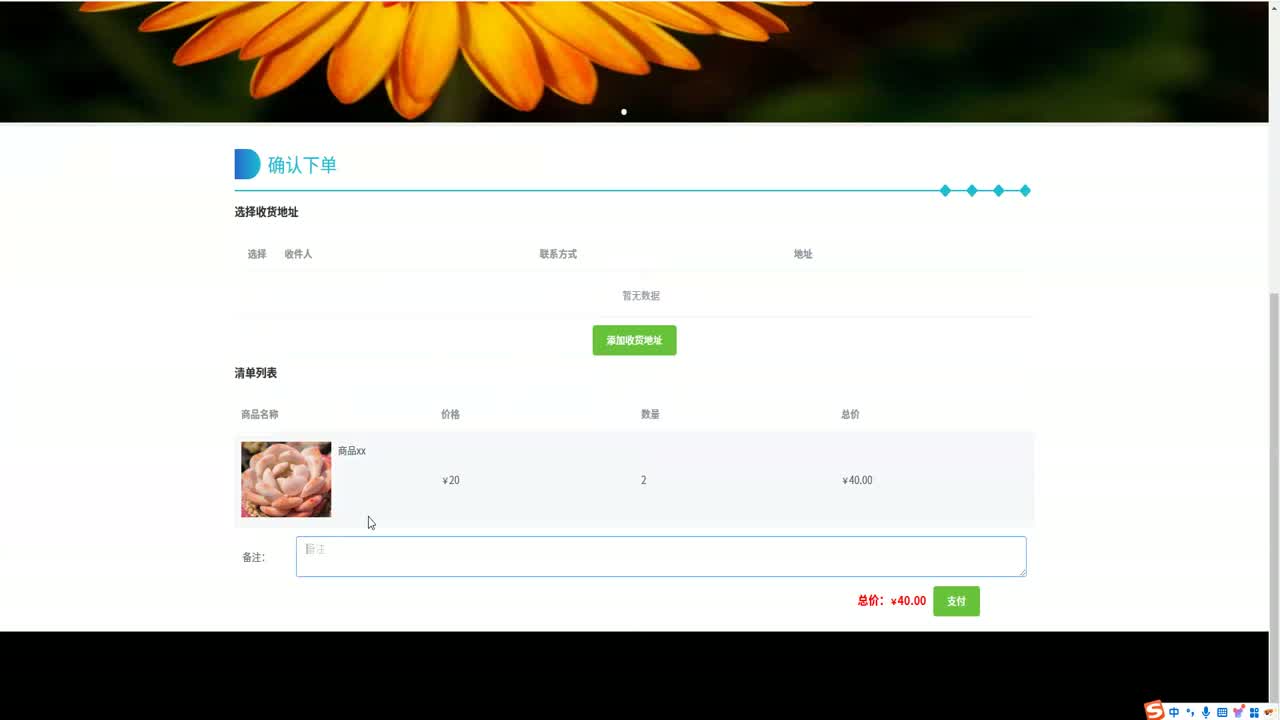1280x720 pixels.
Task: Click the green 支付 button
Action: click(x=956, y=601)
